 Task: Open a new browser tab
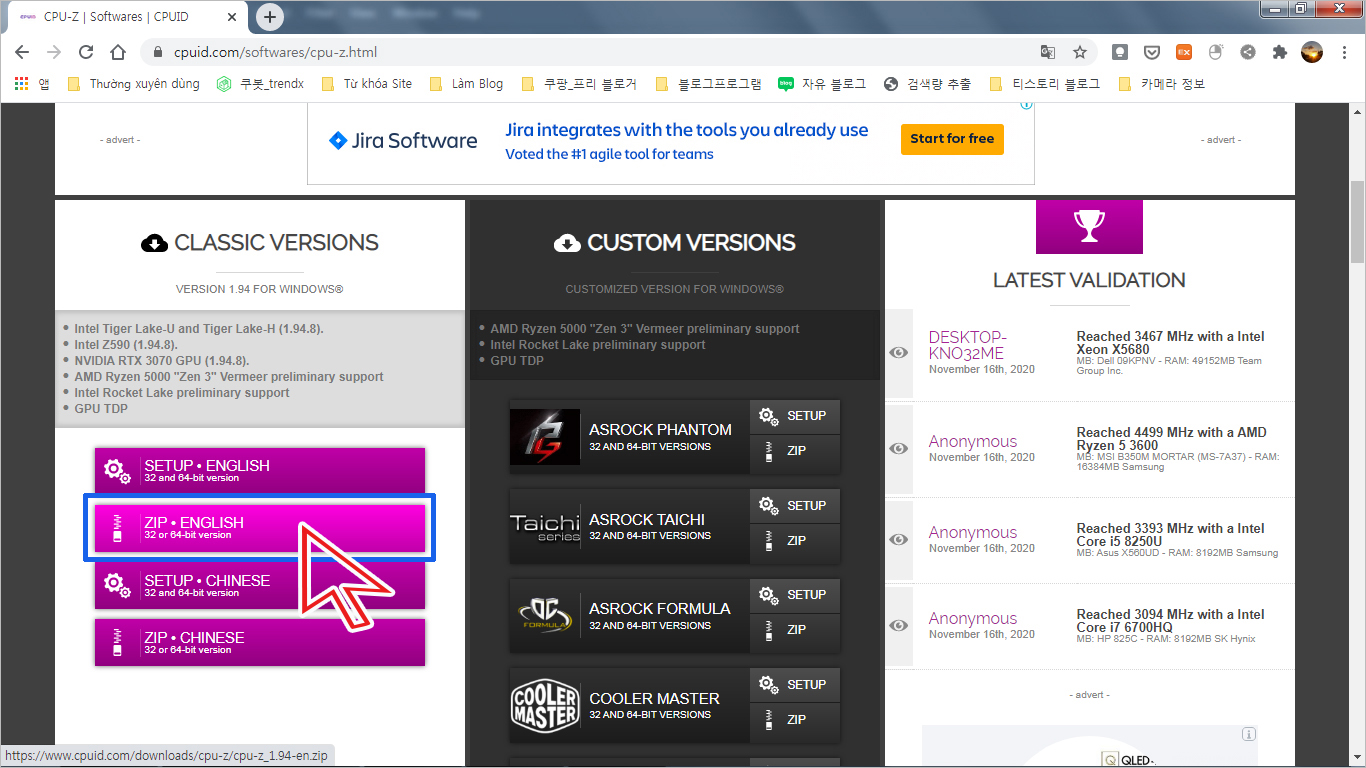tap(270, 17)
